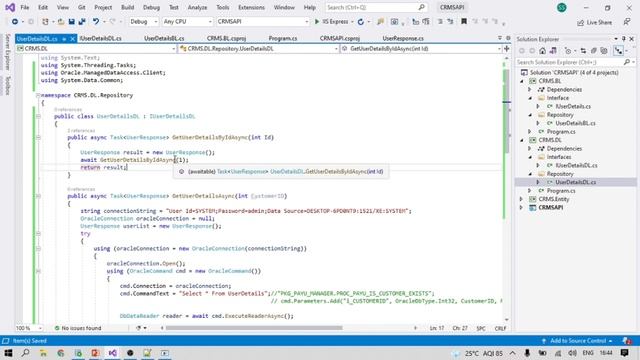Click the Open File toolbar icon
Screen dimensions: 640x360
61,22
